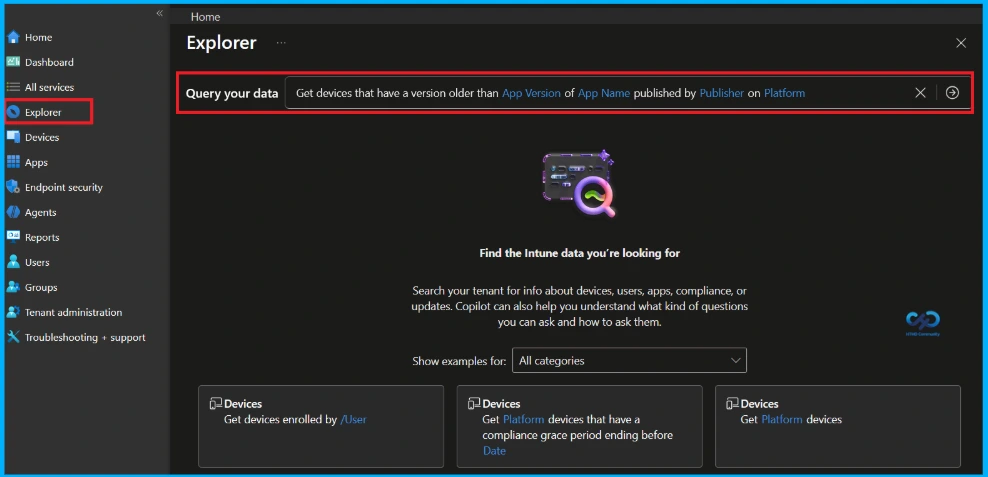
Task: Submit the query with arrow button
Action: click(953, 93)
